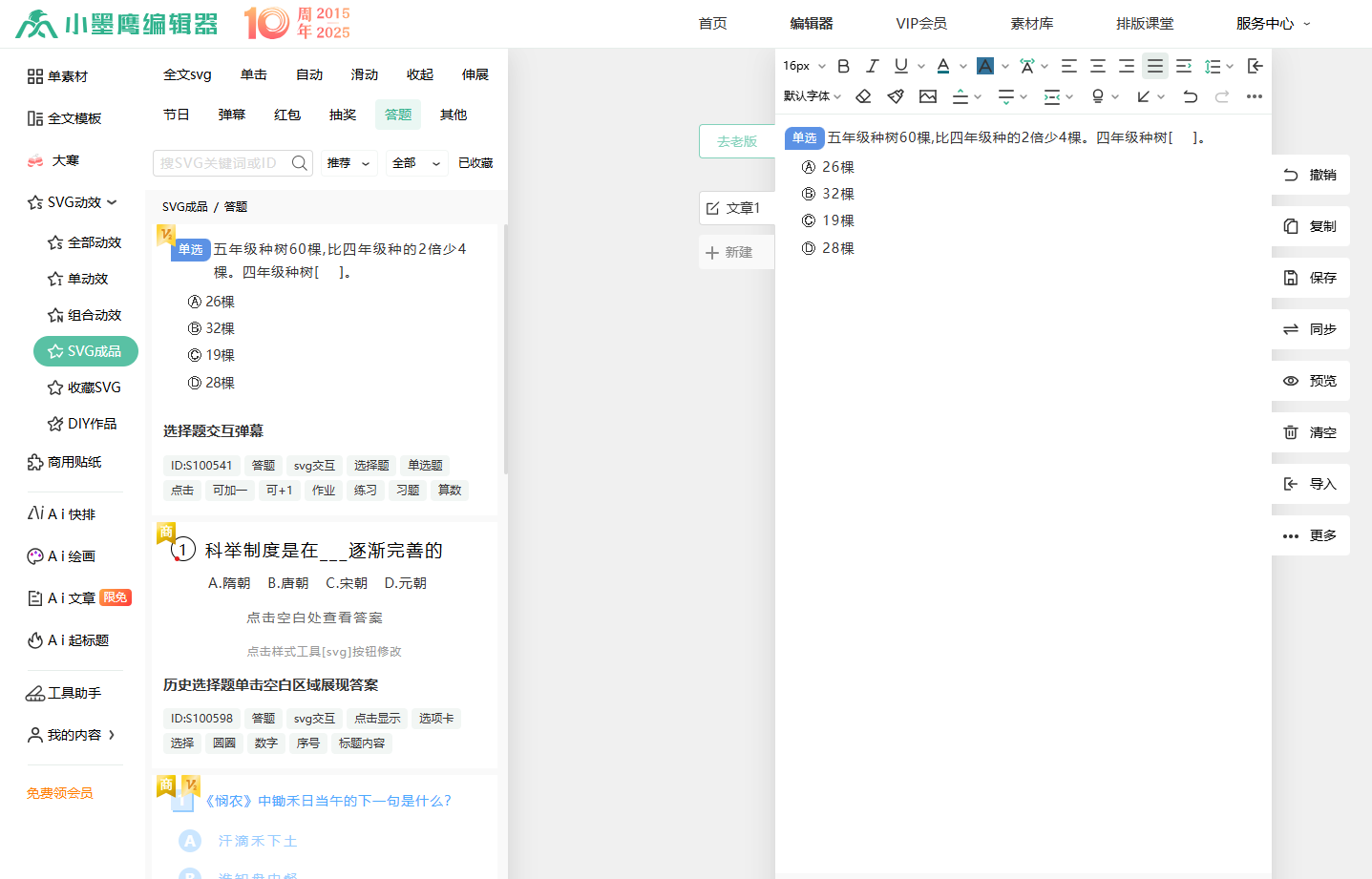
Task: Apply italic formatting
Action: (x=872, y=65)
